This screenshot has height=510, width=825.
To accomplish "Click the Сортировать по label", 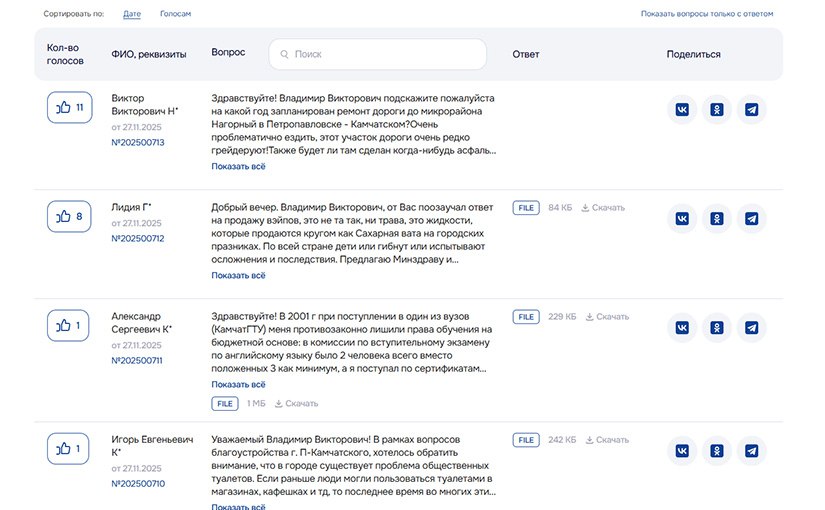I will (74, 14).
